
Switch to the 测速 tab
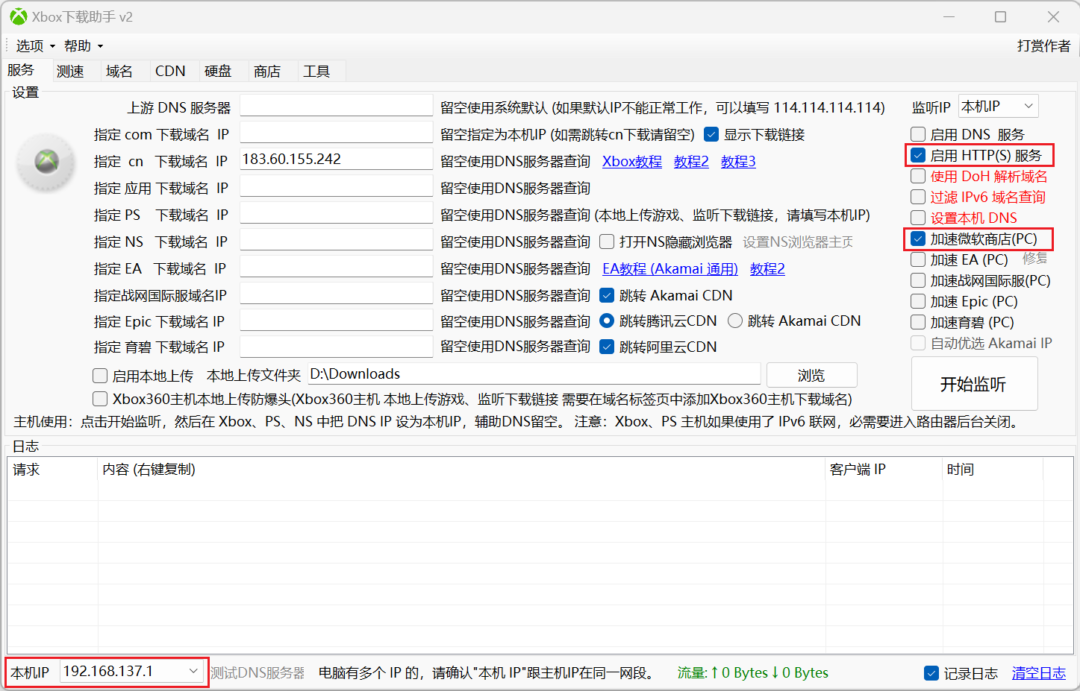coord(70,70)
